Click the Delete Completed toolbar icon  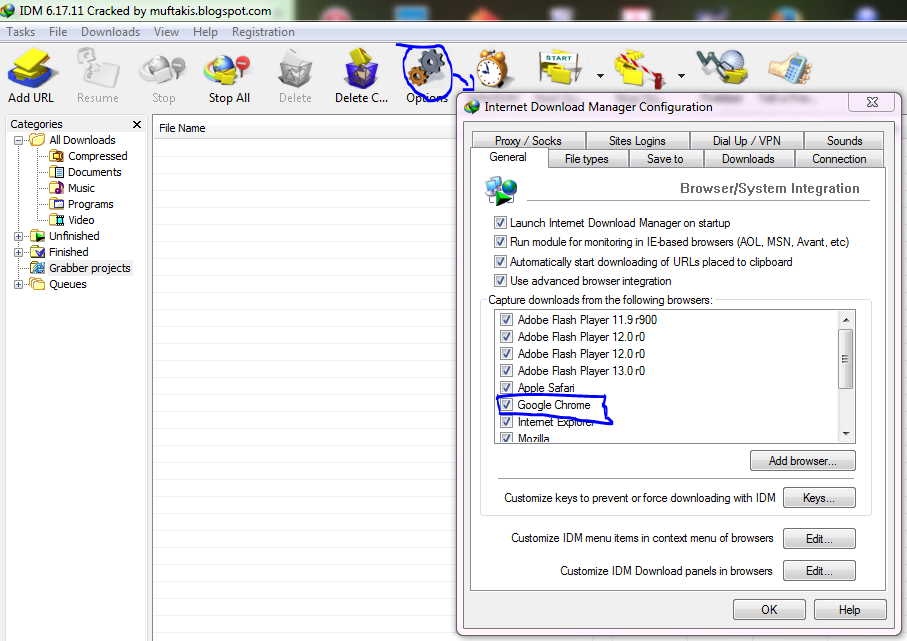pos(361,69)
